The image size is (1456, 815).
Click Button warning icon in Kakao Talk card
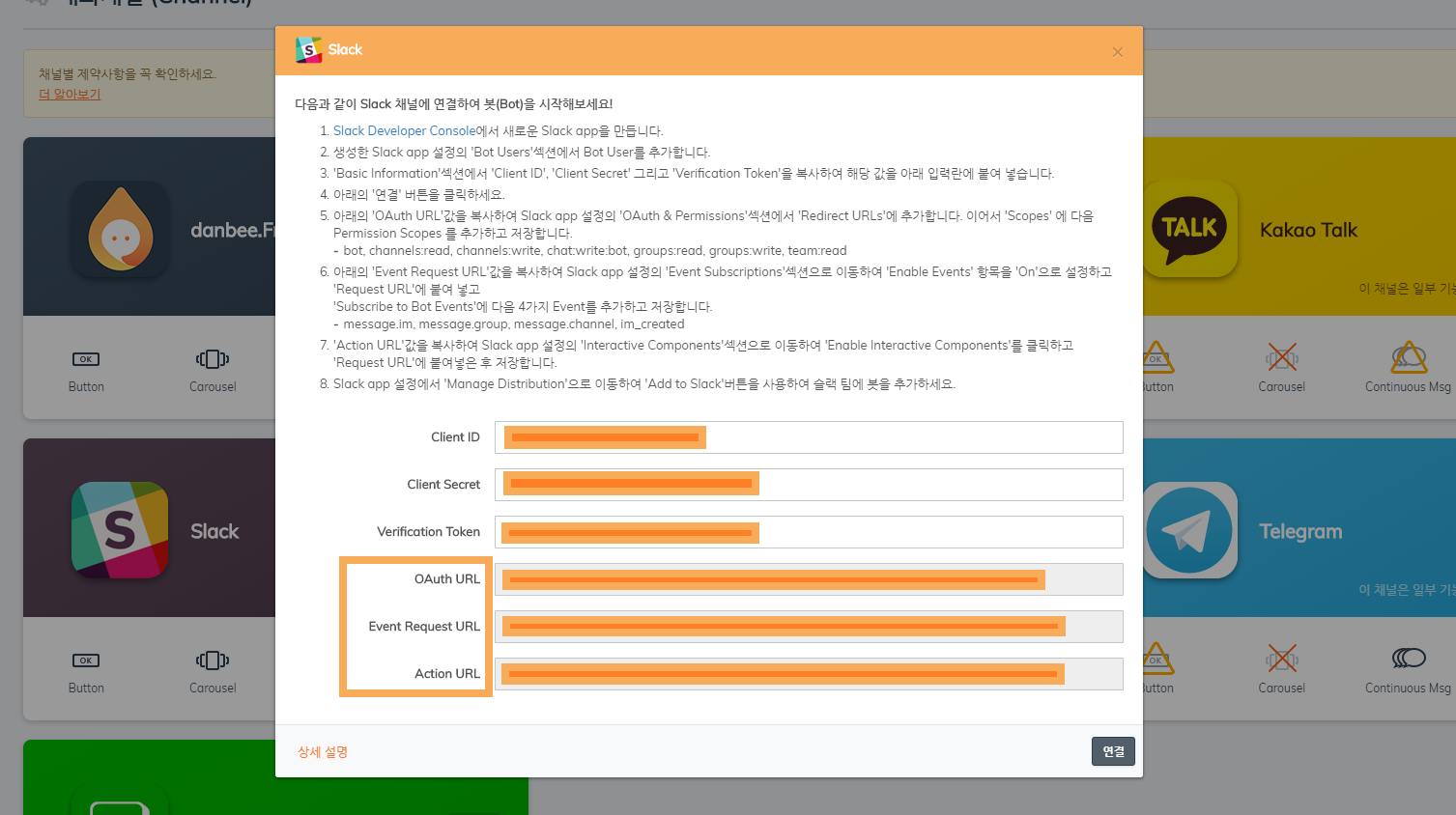point(1157,357)
